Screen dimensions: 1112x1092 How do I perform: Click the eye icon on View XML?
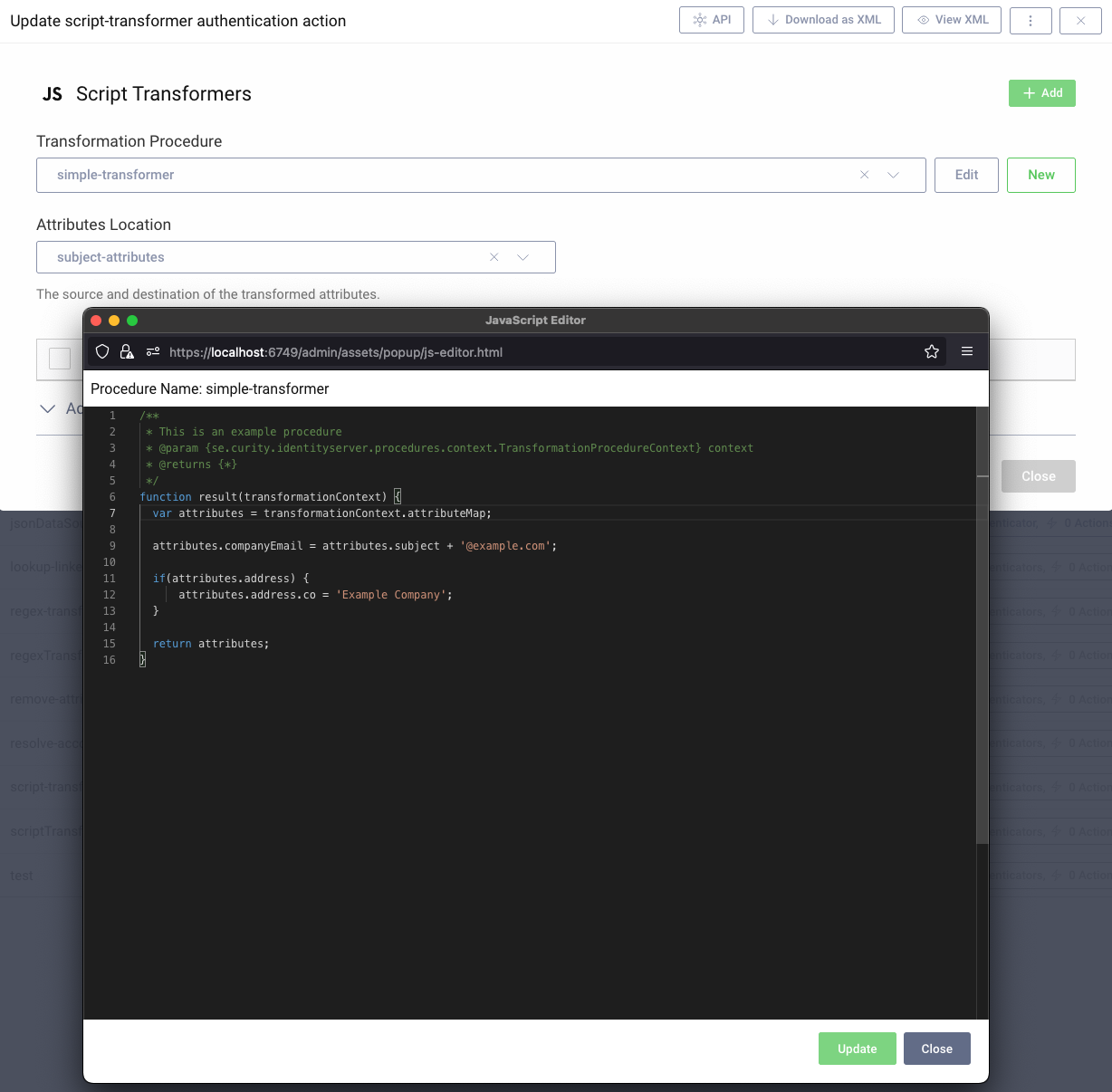(924, 19)
